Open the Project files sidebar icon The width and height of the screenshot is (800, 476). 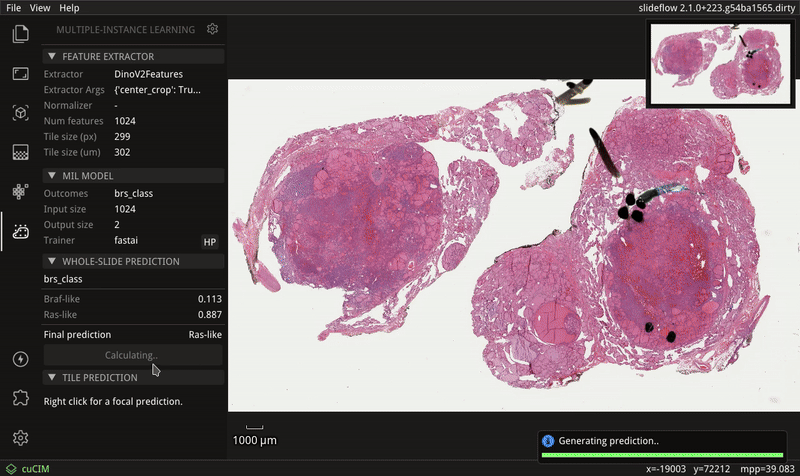pyautogui.click(x=20, y=35)
